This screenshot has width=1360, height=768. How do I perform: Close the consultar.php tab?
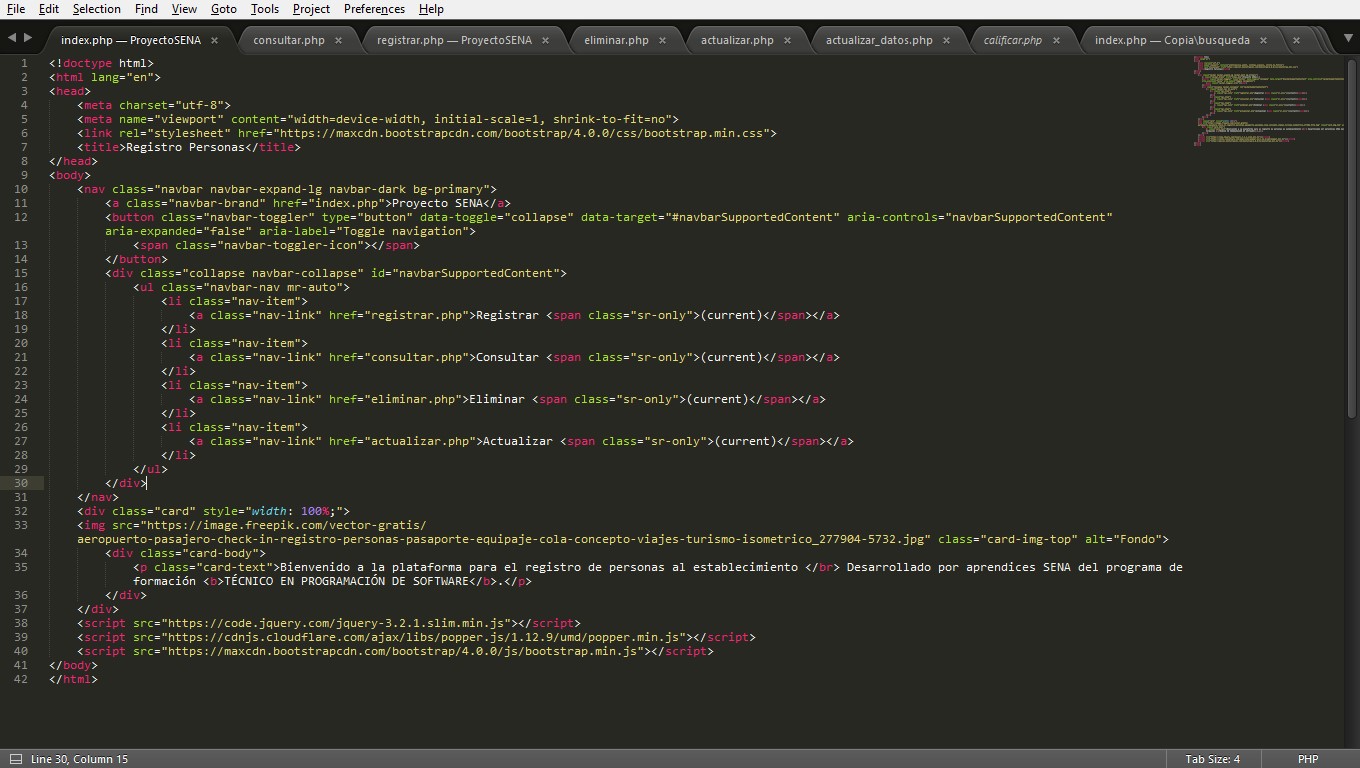pos(338,40)
